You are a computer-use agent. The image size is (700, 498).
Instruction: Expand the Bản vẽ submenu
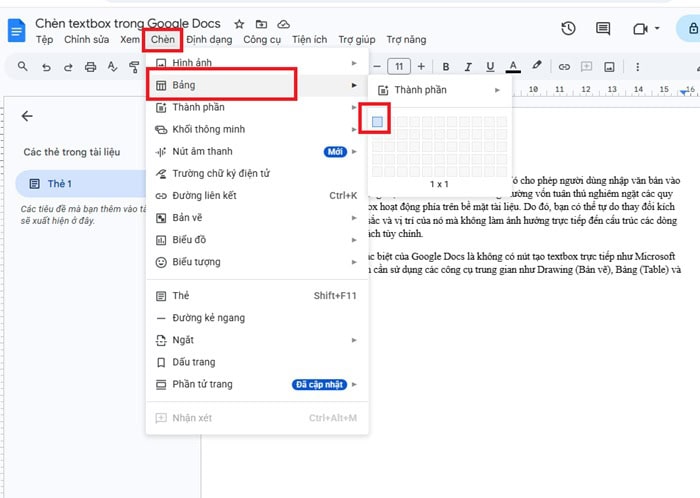pos(257,218)
